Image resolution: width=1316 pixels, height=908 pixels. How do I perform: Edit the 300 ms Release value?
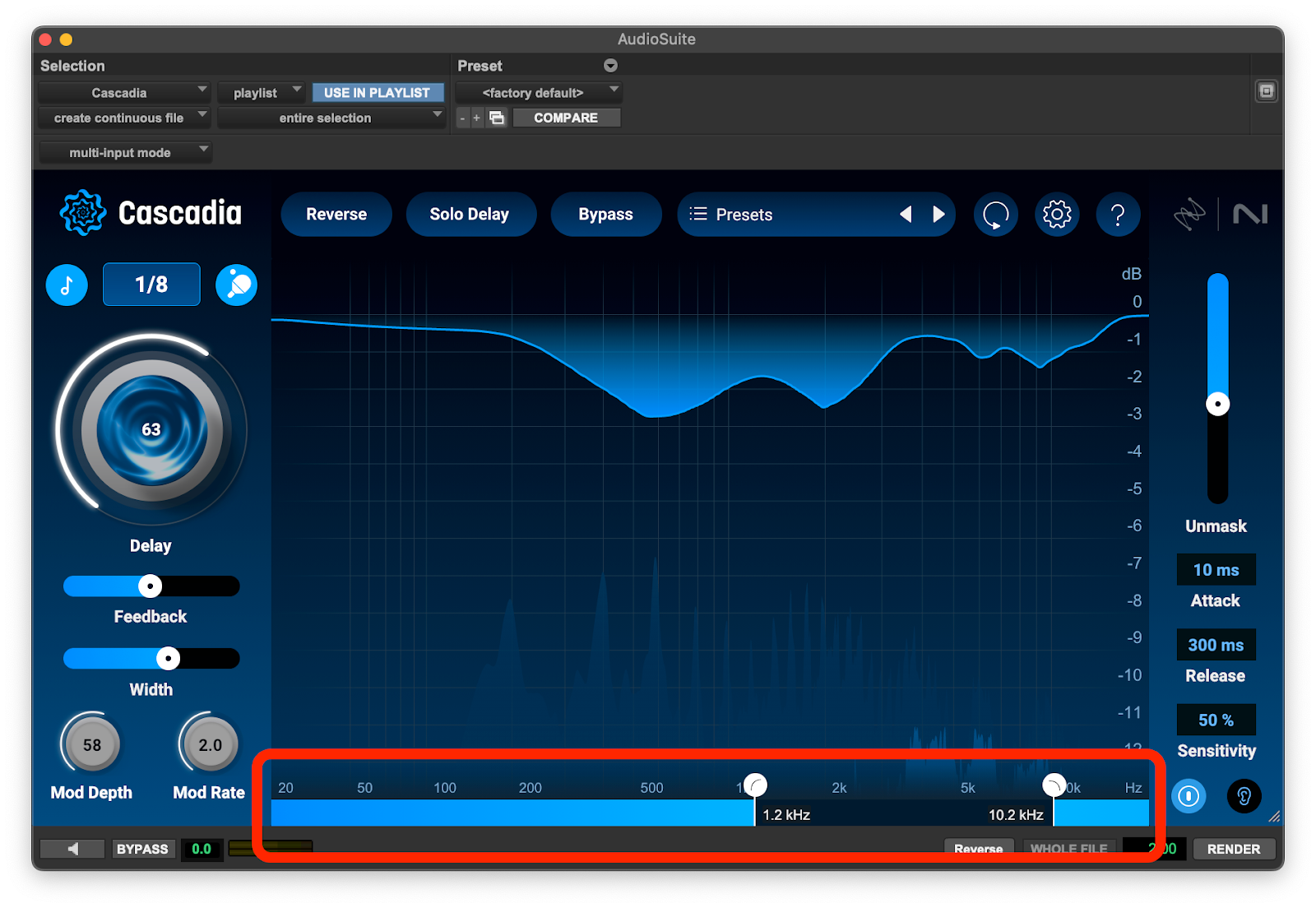click(1216, 645)
